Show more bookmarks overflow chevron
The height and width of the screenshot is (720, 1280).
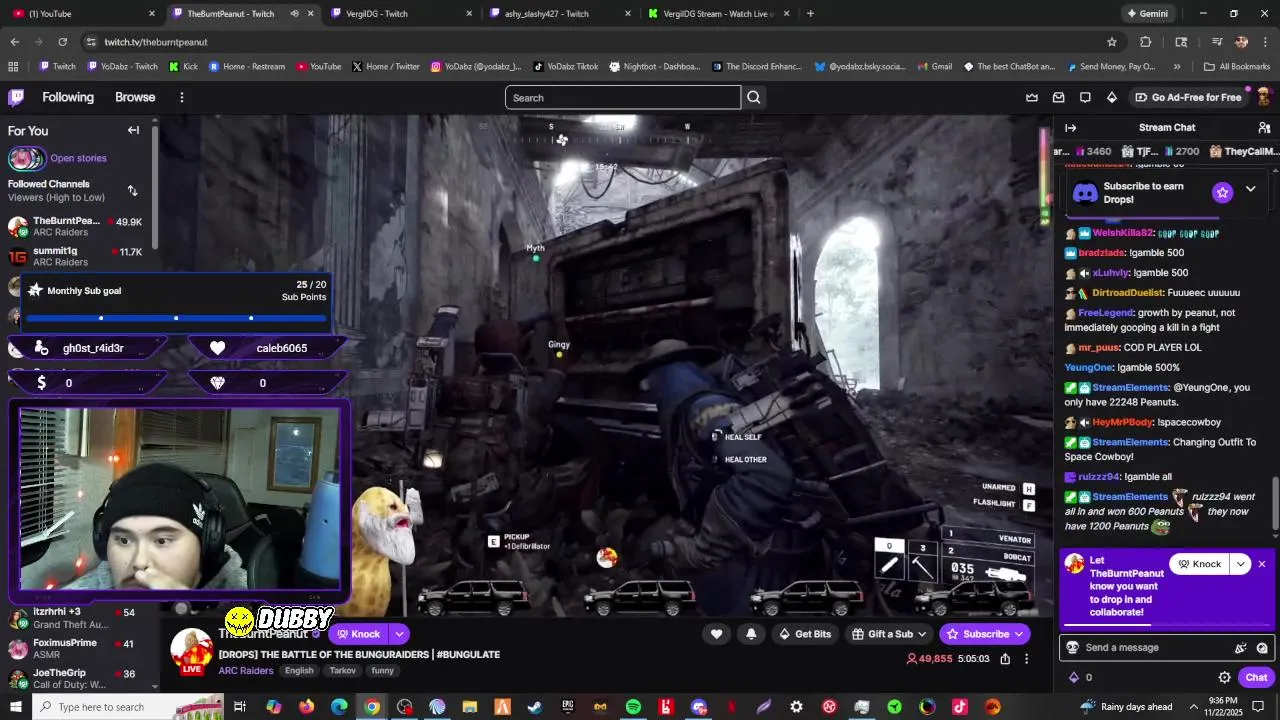coord(1177,67)
